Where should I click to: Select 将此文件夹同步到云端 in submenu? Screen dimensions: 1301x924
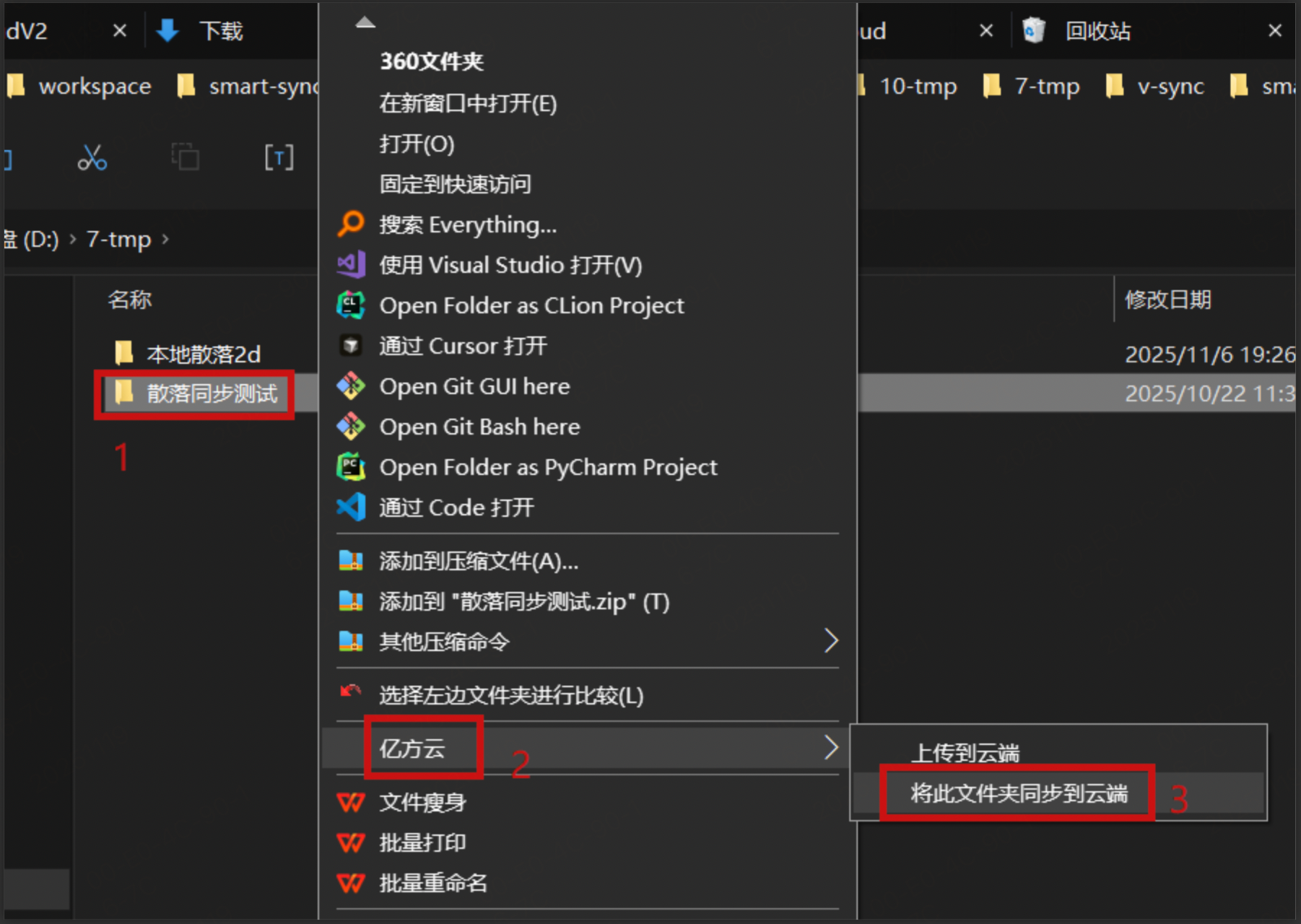pyautogui.click(x=1018, y=793)
